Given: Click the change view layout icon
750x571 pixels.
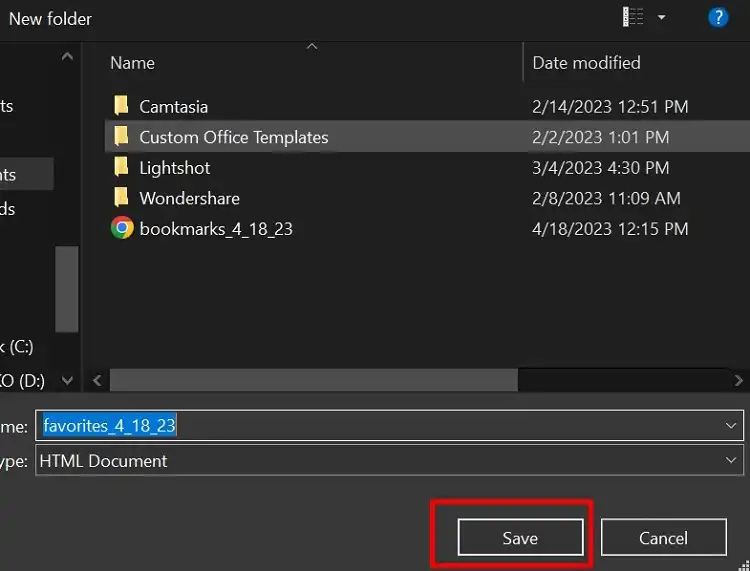Looking at the screenshot, I should [633, 18].
